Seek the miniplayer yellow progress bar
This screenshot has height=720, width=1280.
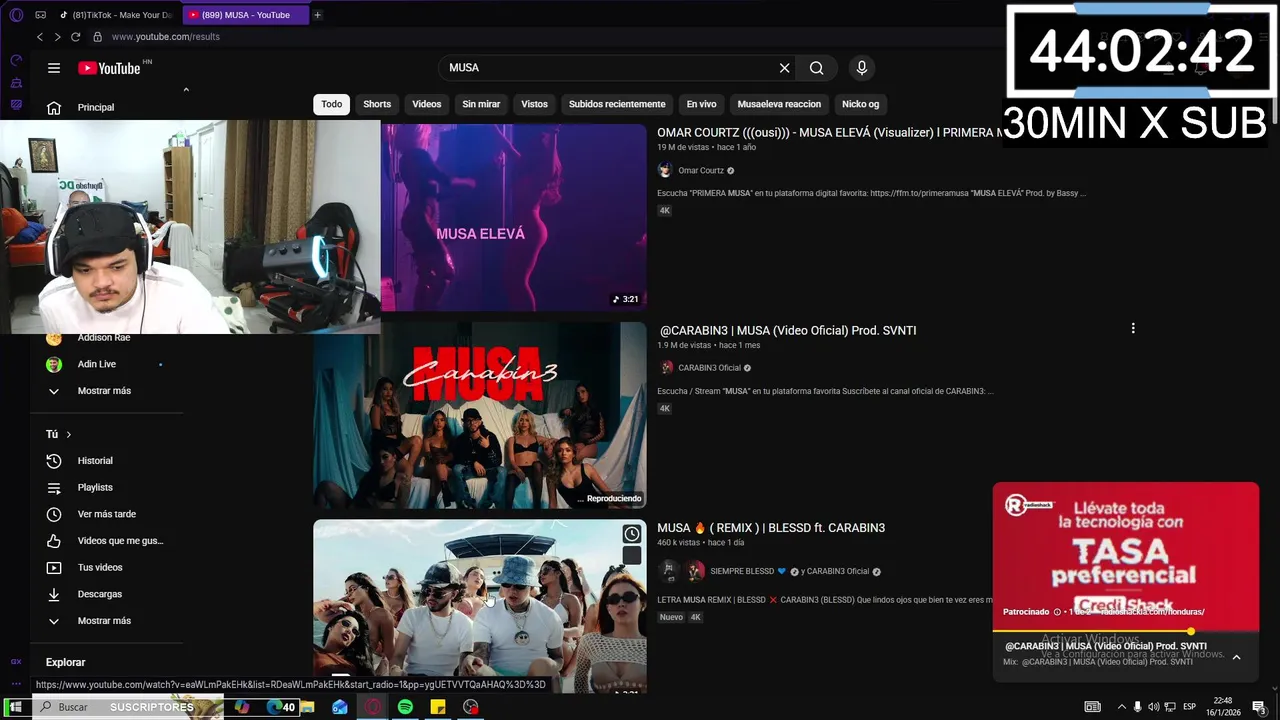tap(1126, 631)
